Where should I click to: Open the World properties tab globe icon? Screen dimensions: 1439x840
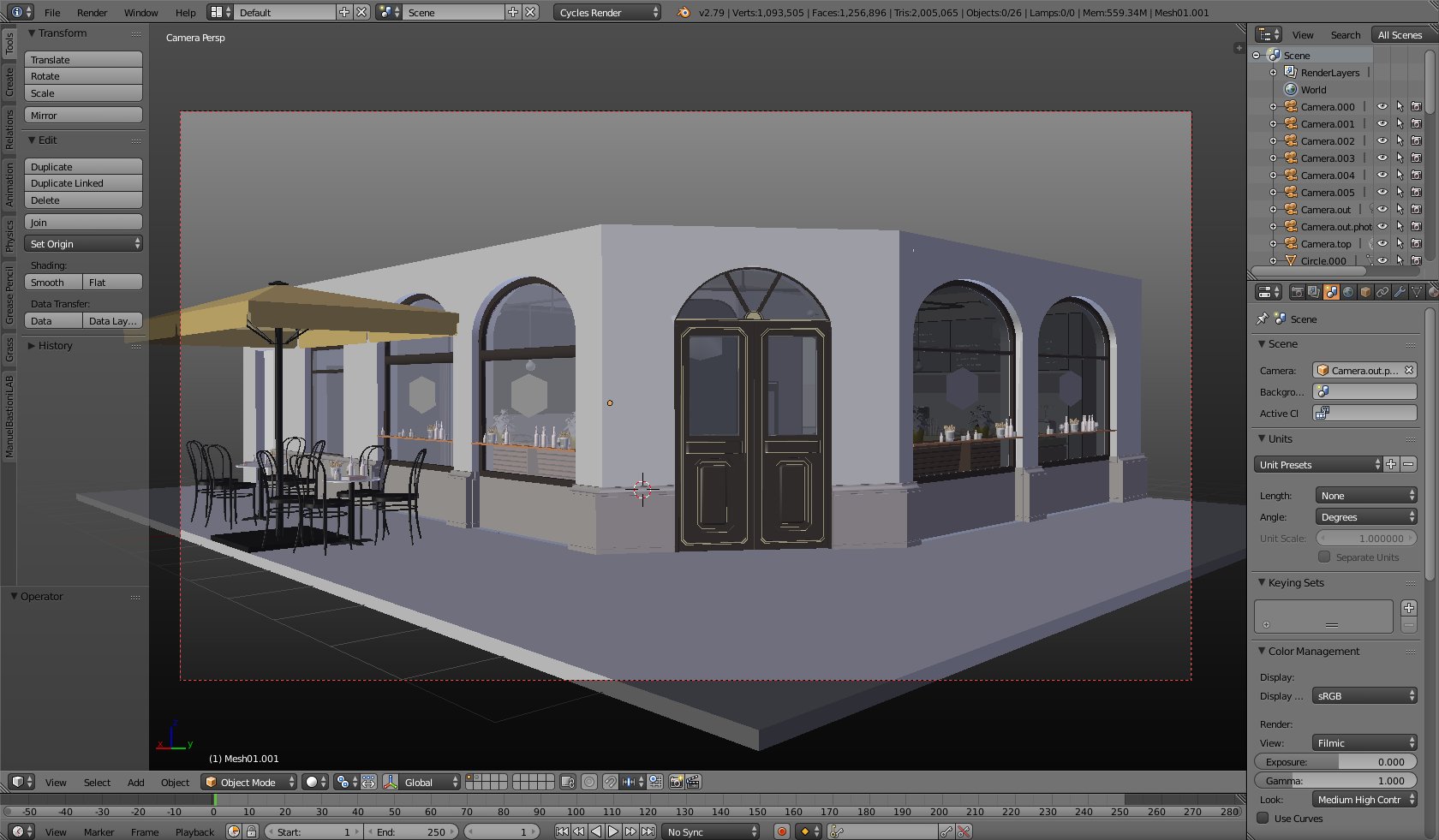coord(1348,292)
